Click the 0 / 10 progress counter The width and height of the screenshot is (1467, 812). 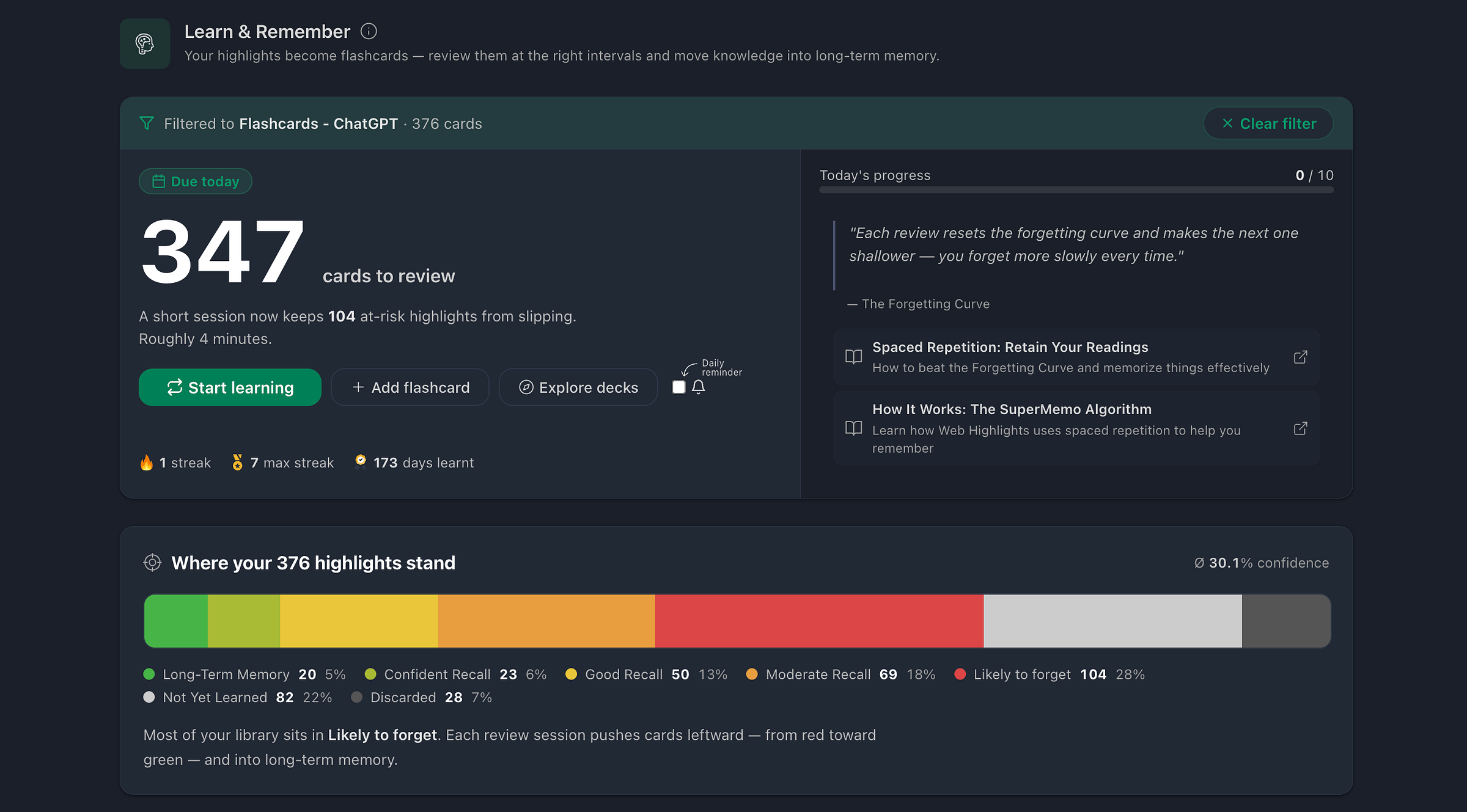1314,175
